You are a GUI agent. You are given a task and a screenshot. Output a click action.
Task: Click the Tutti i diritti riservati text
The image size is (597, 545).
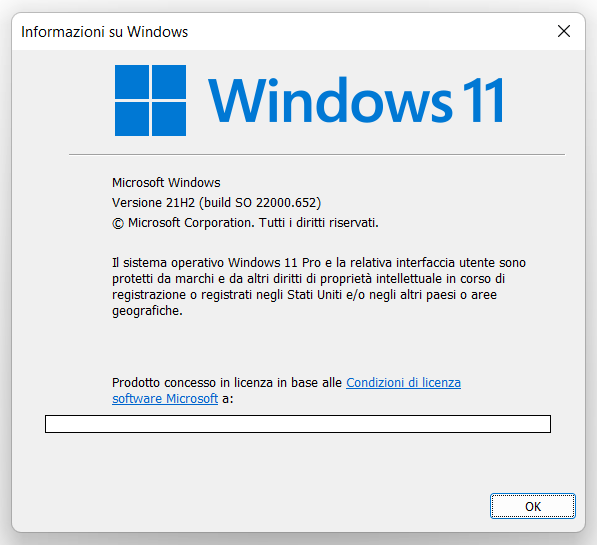tap(319, 222)
